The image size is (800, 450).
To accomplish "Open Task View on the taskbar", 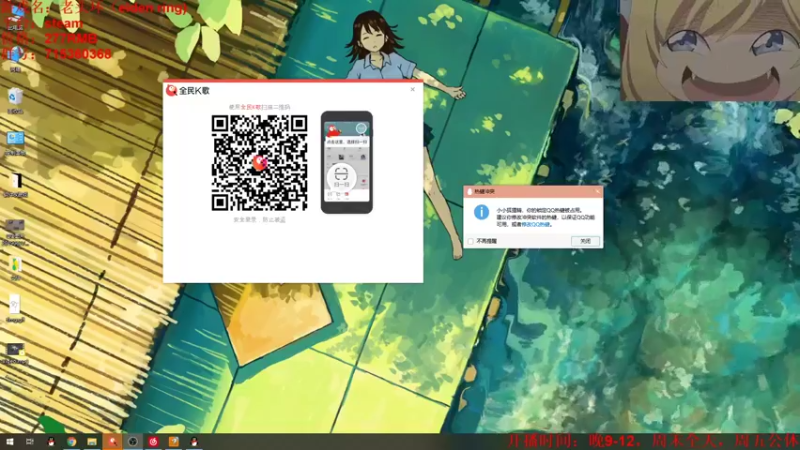I will coord(30,442).
